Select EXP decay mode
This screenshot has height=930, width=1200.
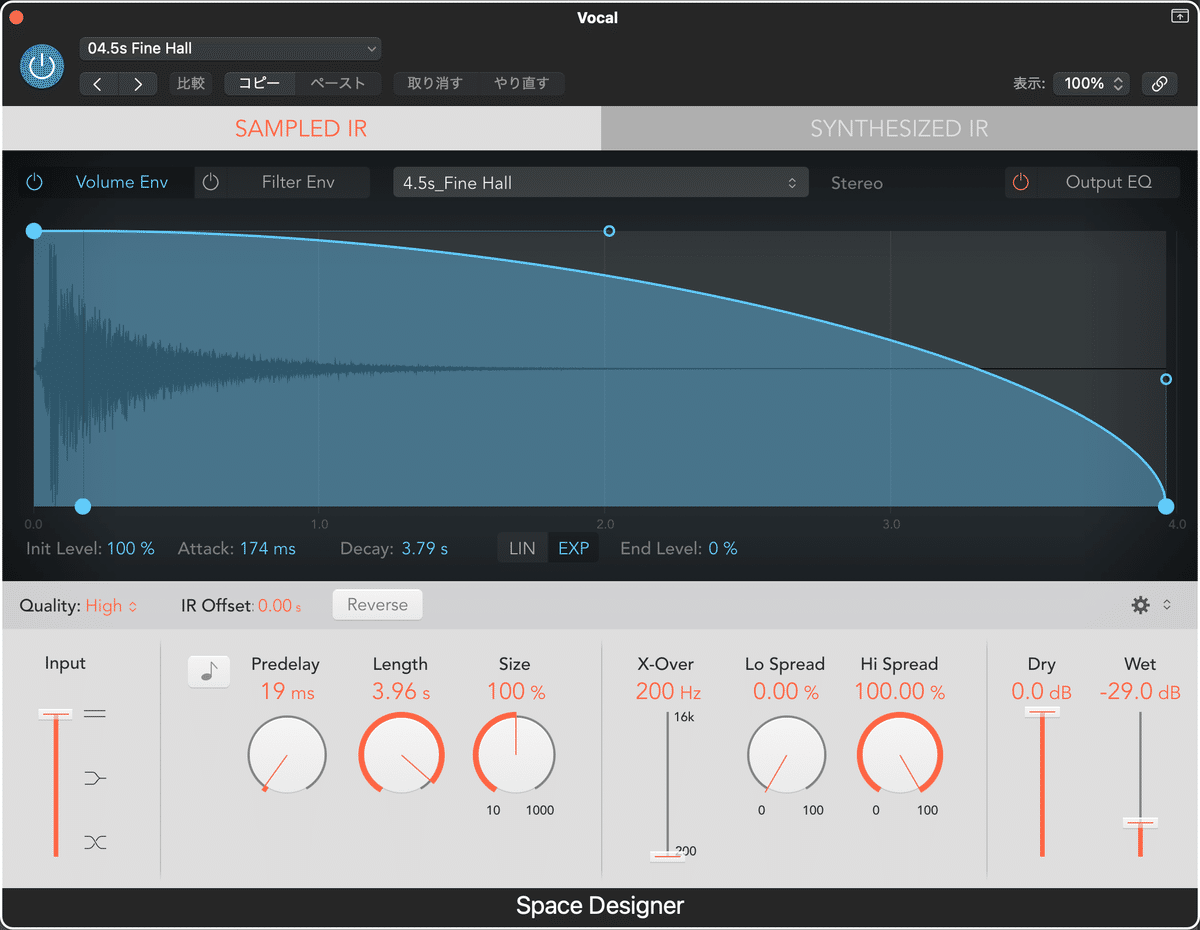coord(574,548)
